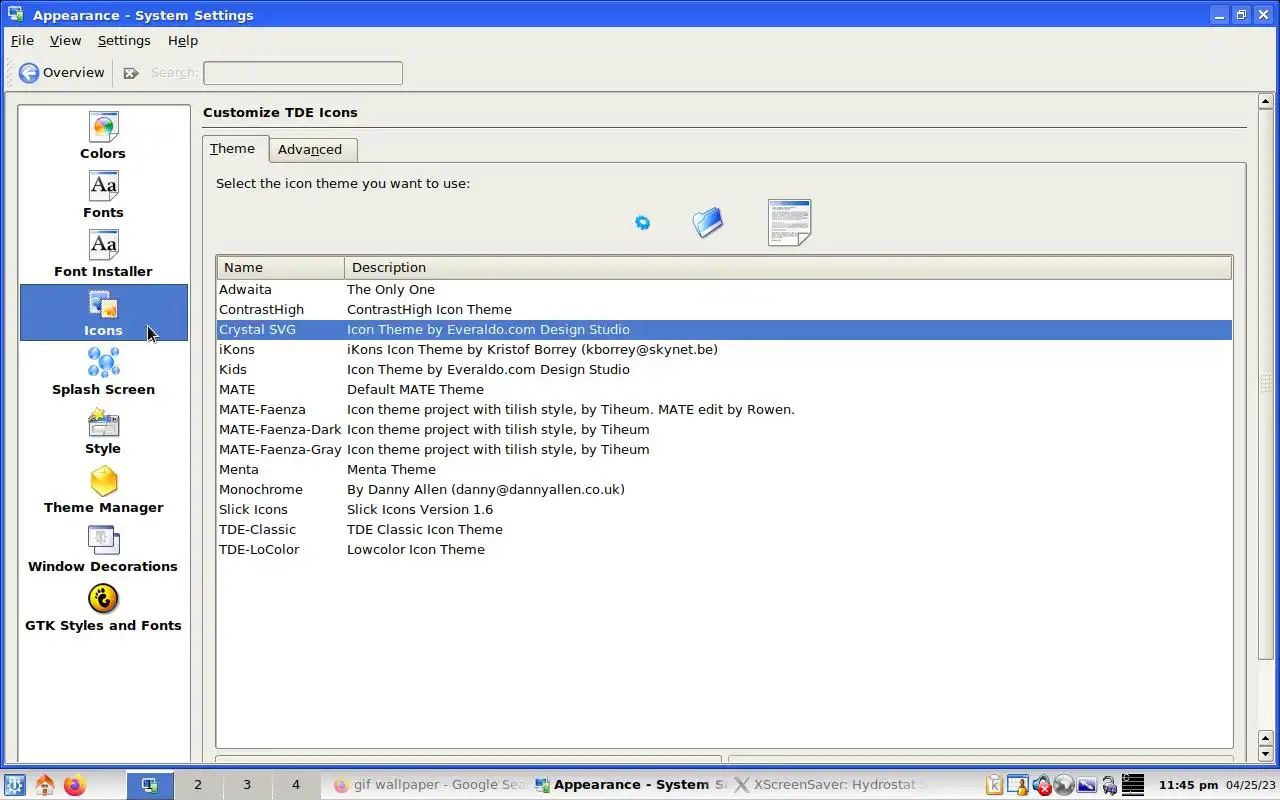Image resolution: width=1280 pixels, height=800 pixels.
Task: Select the MATE icon theme row
Action: point(724,389)
